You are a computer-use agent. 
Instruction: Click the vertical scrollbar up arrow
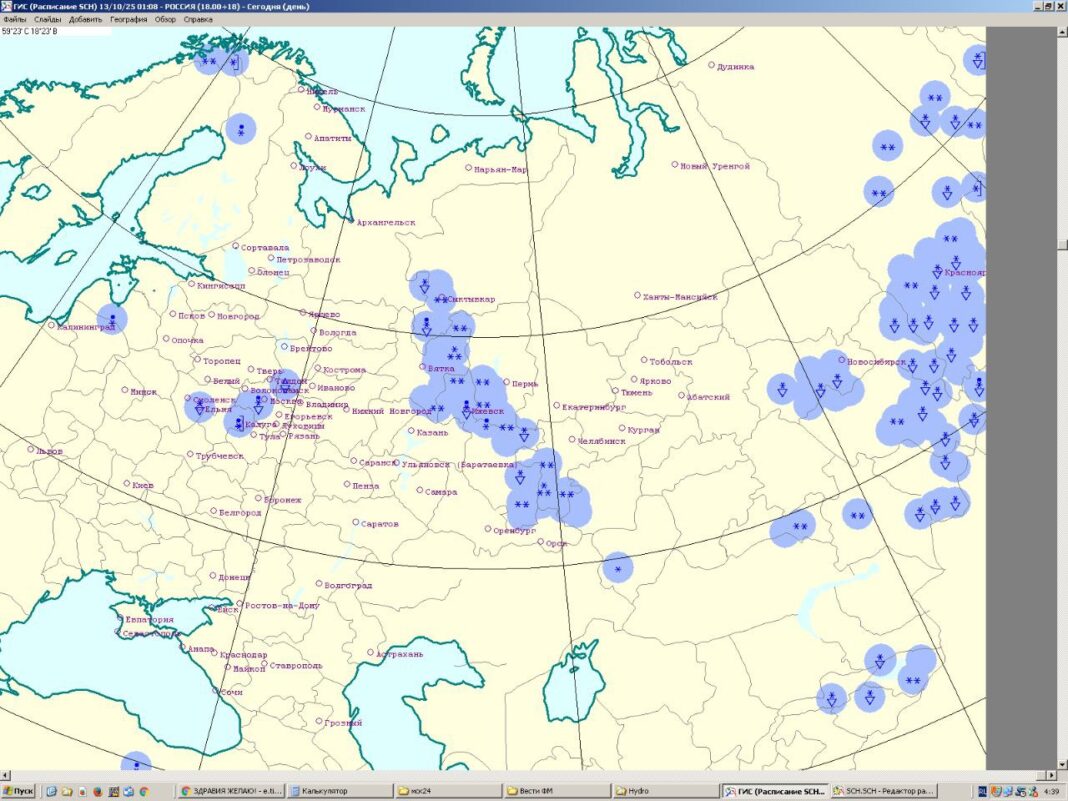(1061, 32)
